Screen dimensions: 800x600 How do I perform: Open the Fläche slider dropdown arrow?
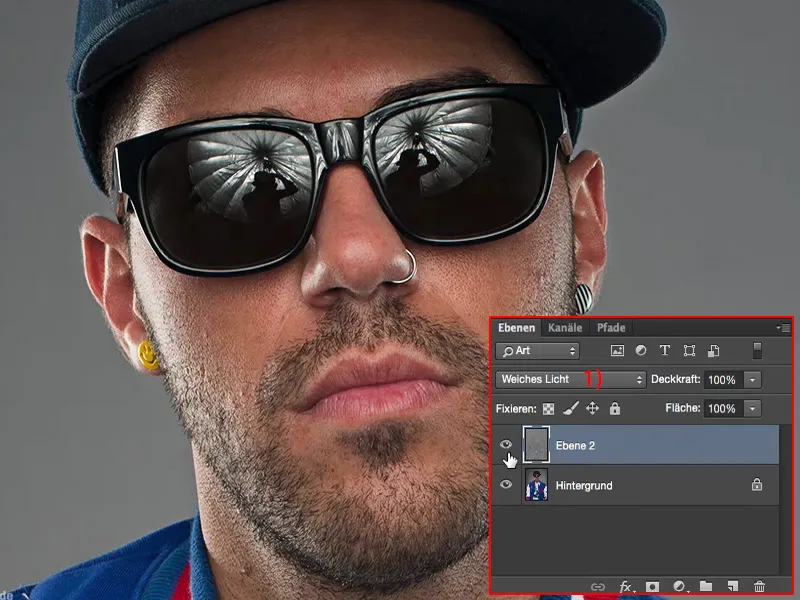753,408
